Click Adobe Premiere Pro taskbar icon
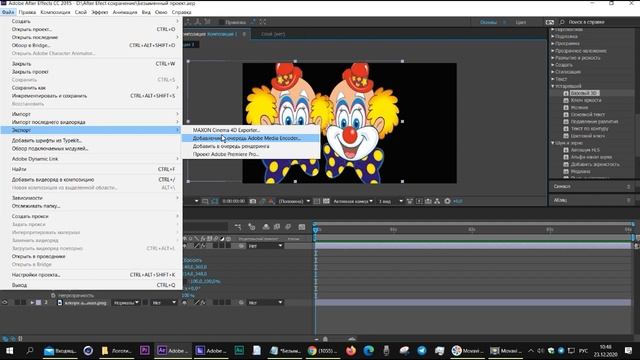640x360 pixels. point(144,351)
